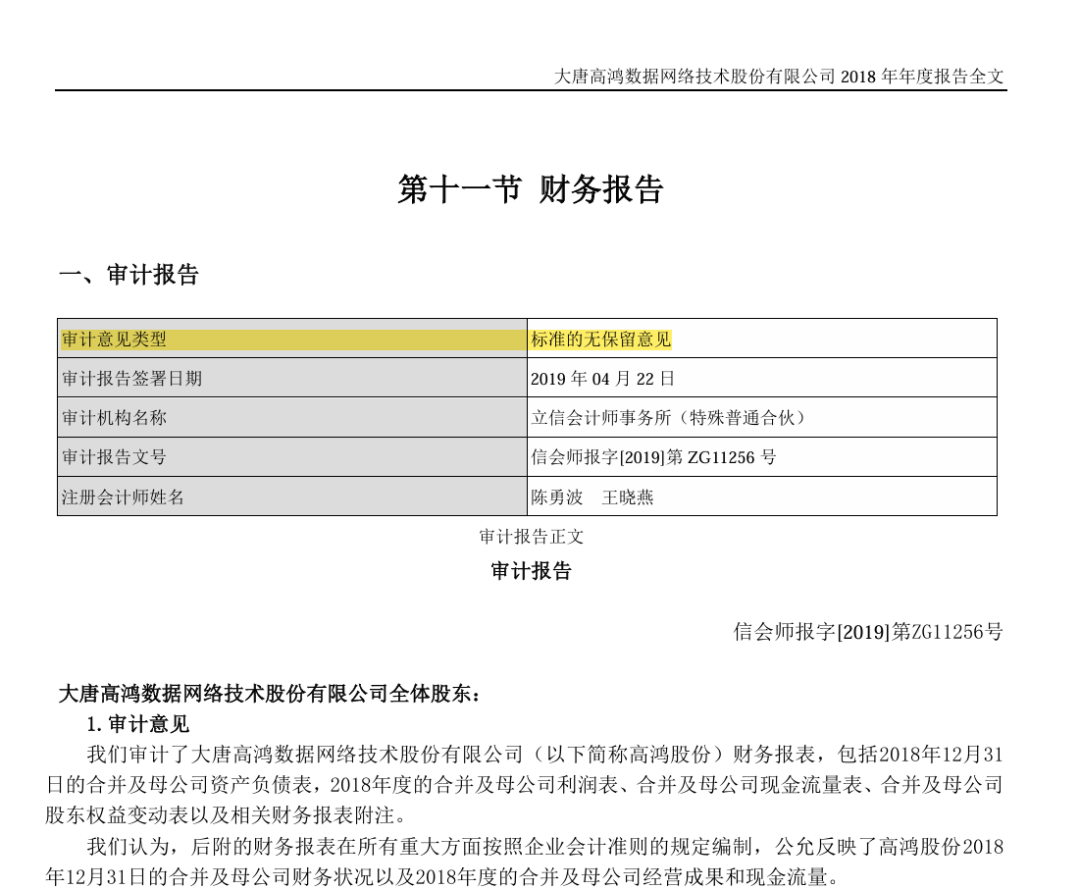The width and height of the screenshot is (1080, 889).
Task: Click the accountant name 陈勇波
Action: tap(557, 497)
